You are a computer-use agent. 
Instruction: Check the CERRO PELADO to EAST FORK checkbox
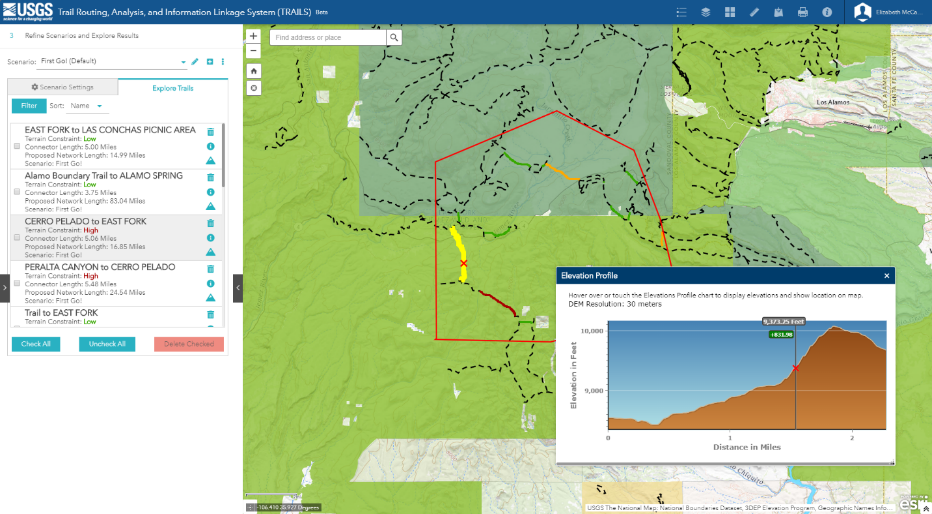(17, 237)
